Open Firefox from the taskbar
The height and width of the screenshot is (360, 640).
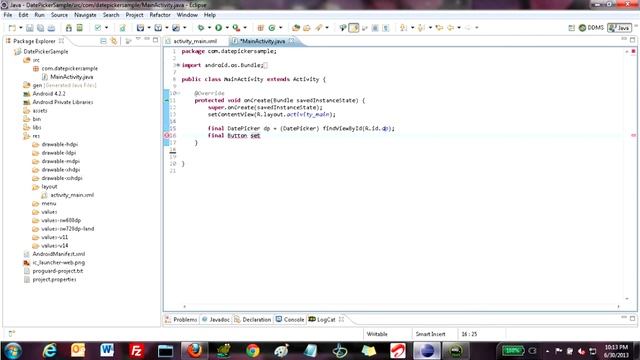[195, 351]
